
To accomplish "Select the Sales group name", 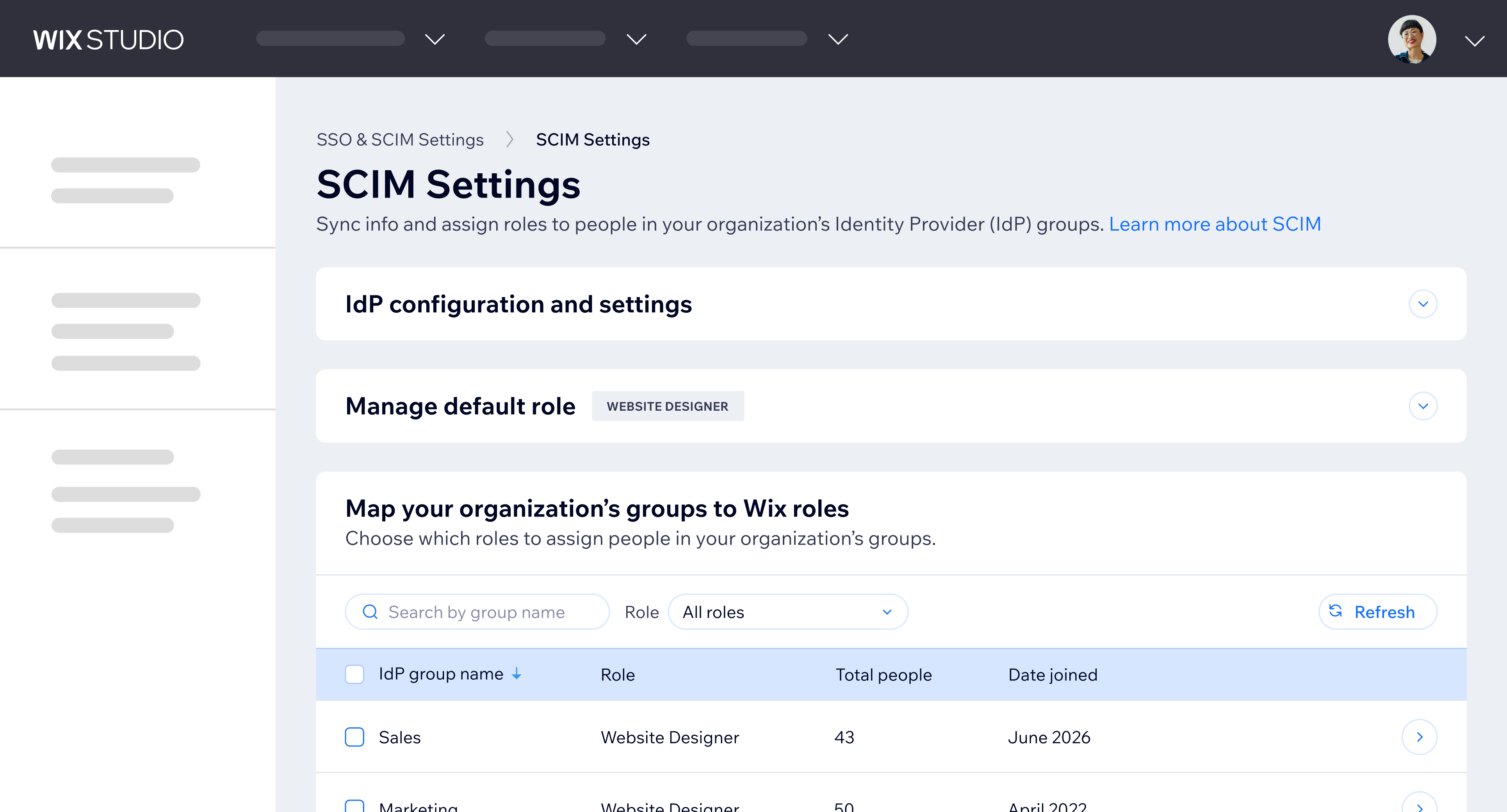I will click(399, 737).
